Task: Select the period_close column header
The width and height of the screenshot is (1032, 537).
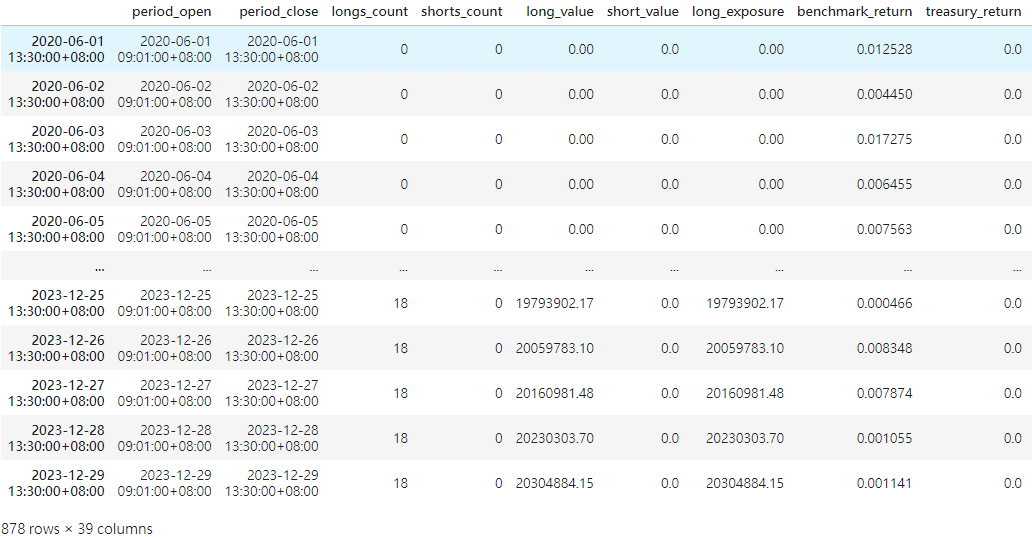Action: click(x=279, y=12)
